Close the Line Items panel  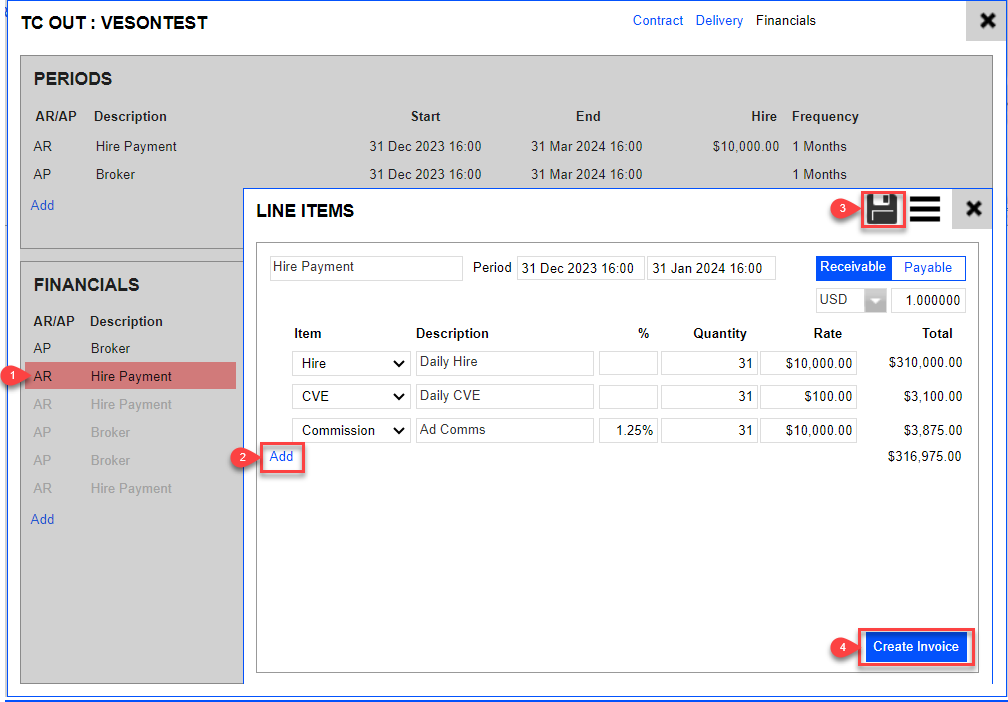[x=973, y=209]
